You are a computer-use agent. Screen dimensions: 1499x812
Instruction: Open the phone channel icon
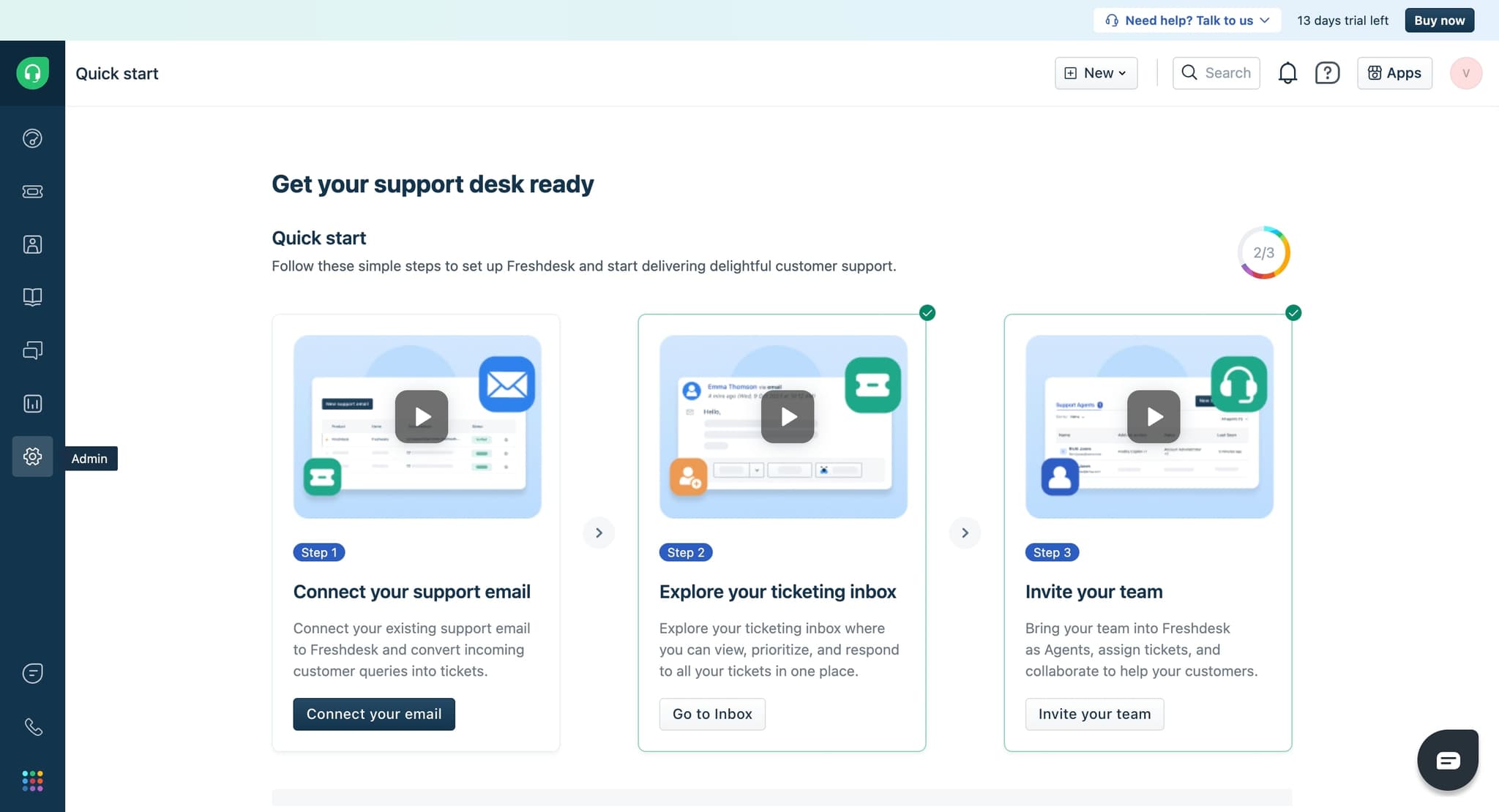pos(32,726)
